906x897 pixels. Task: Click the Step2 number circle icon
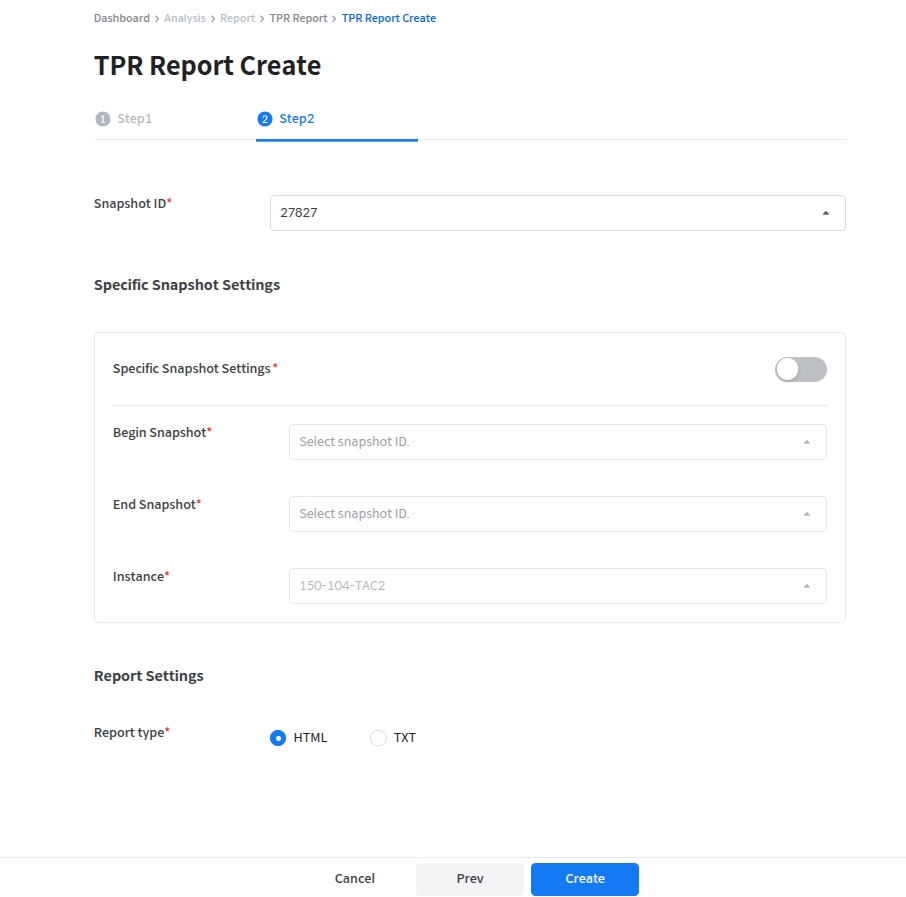265,119
